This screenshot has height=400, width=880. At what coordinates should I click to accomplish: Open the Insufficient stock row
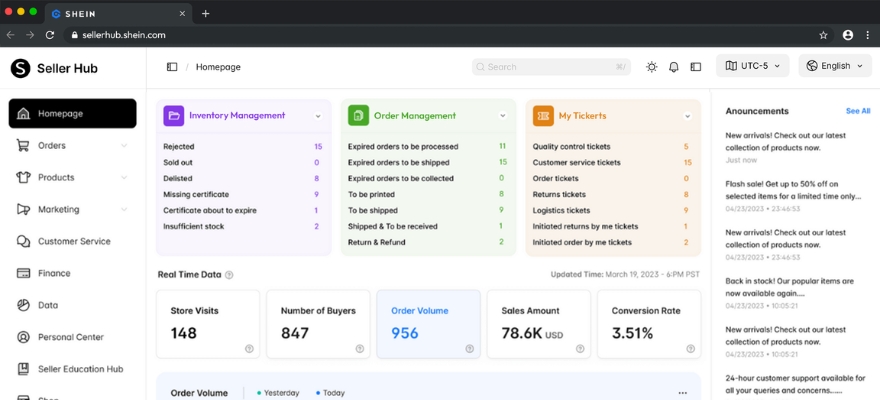click(243, 226)
